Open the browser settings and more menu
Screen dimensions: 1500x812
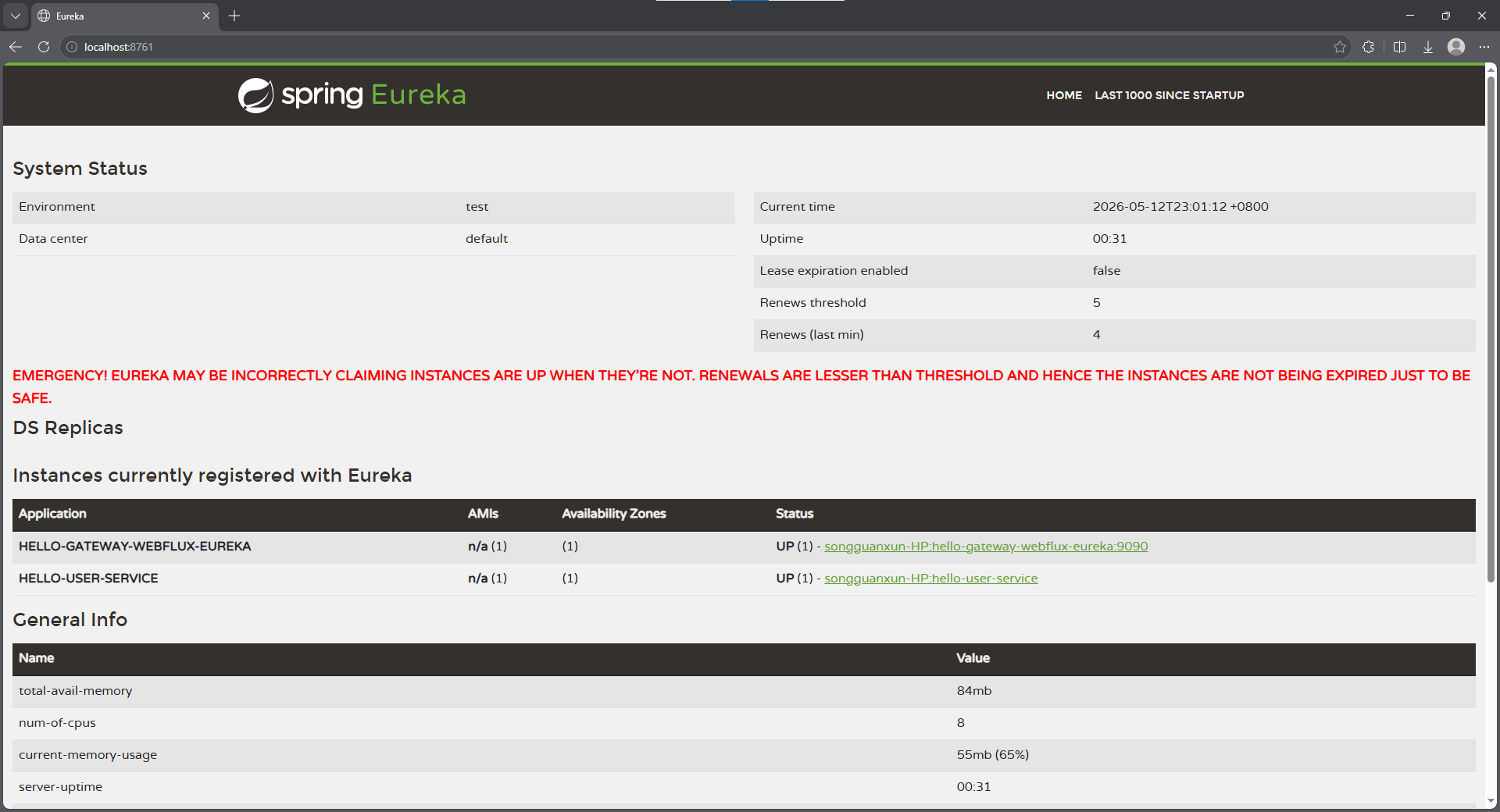click(1484, 47)
